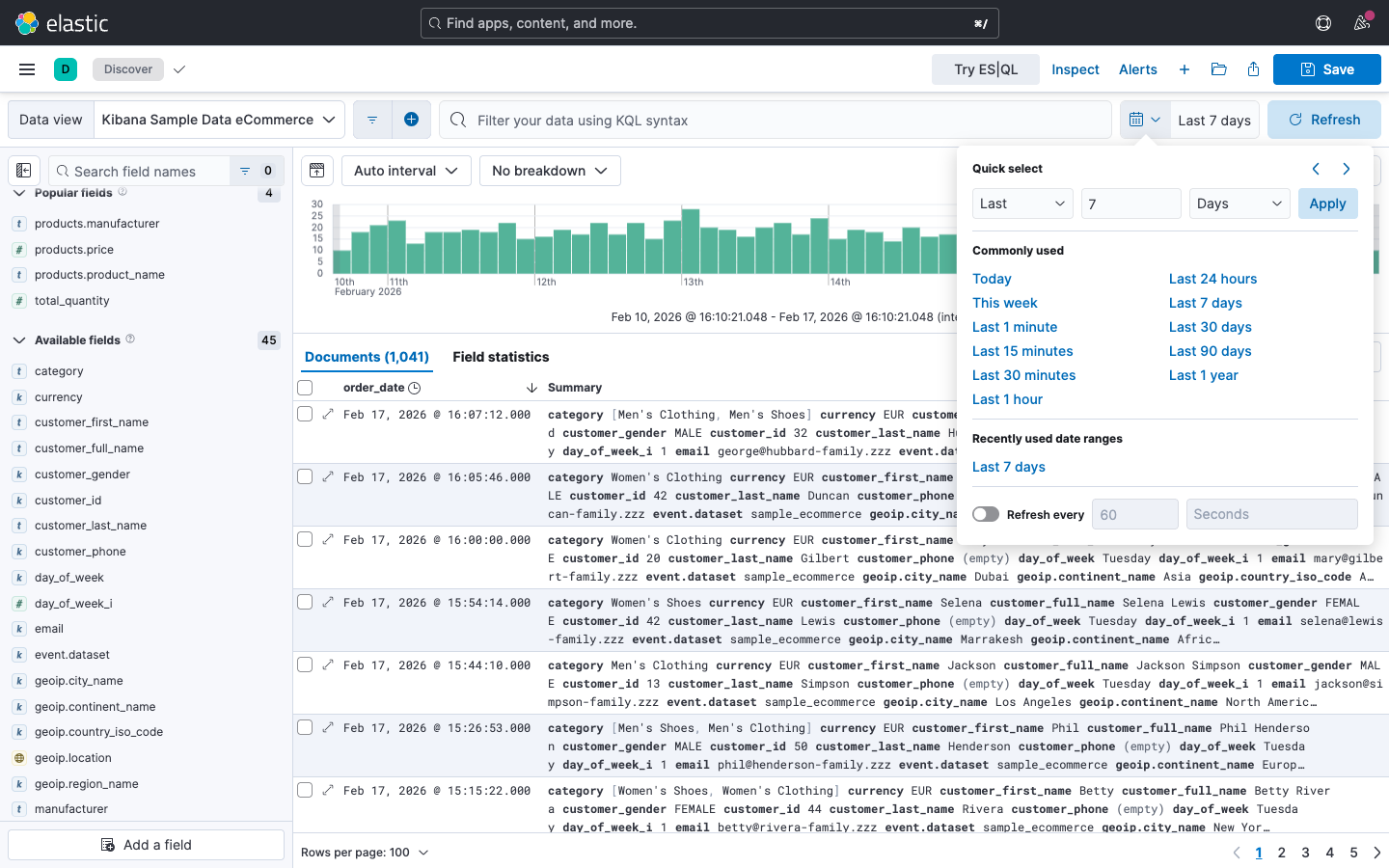Select the Last 24 hours quick range

[1212, 279]
